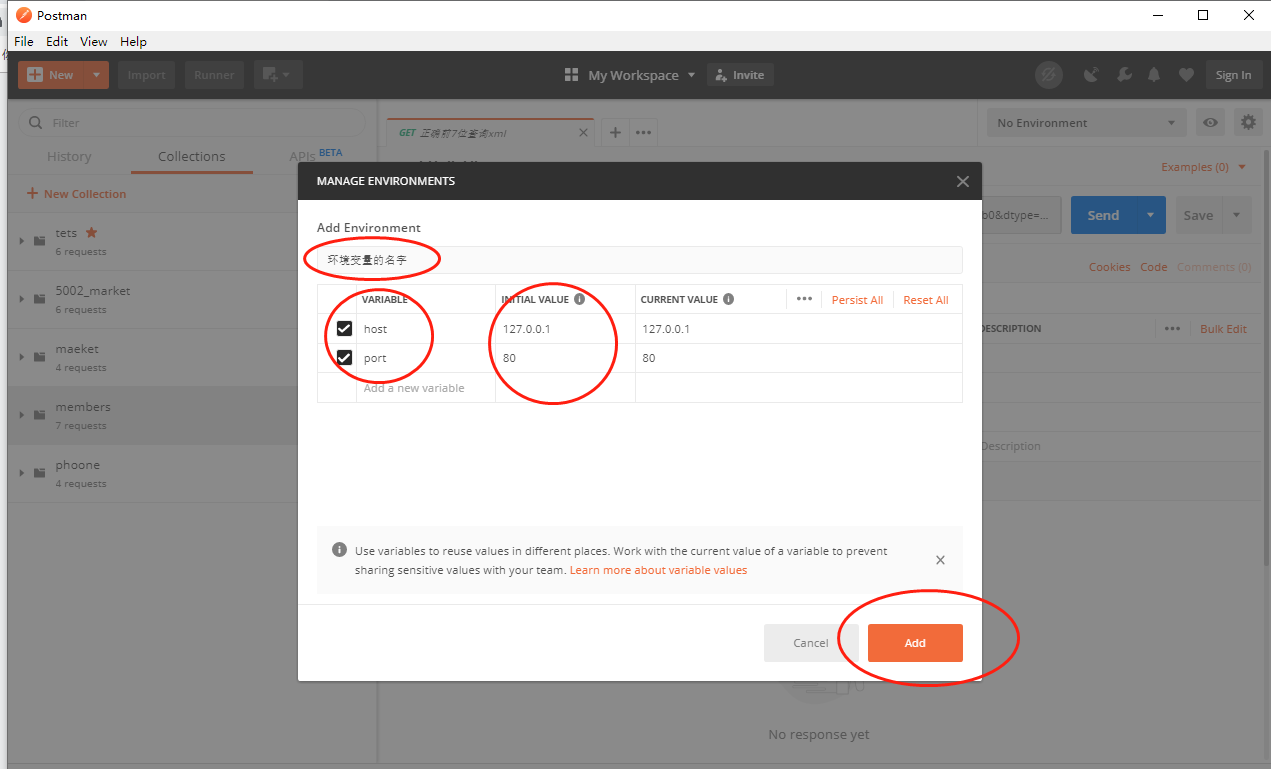
Task: Open the View menu
Action: pyautogui.click(x=94, y=41)
